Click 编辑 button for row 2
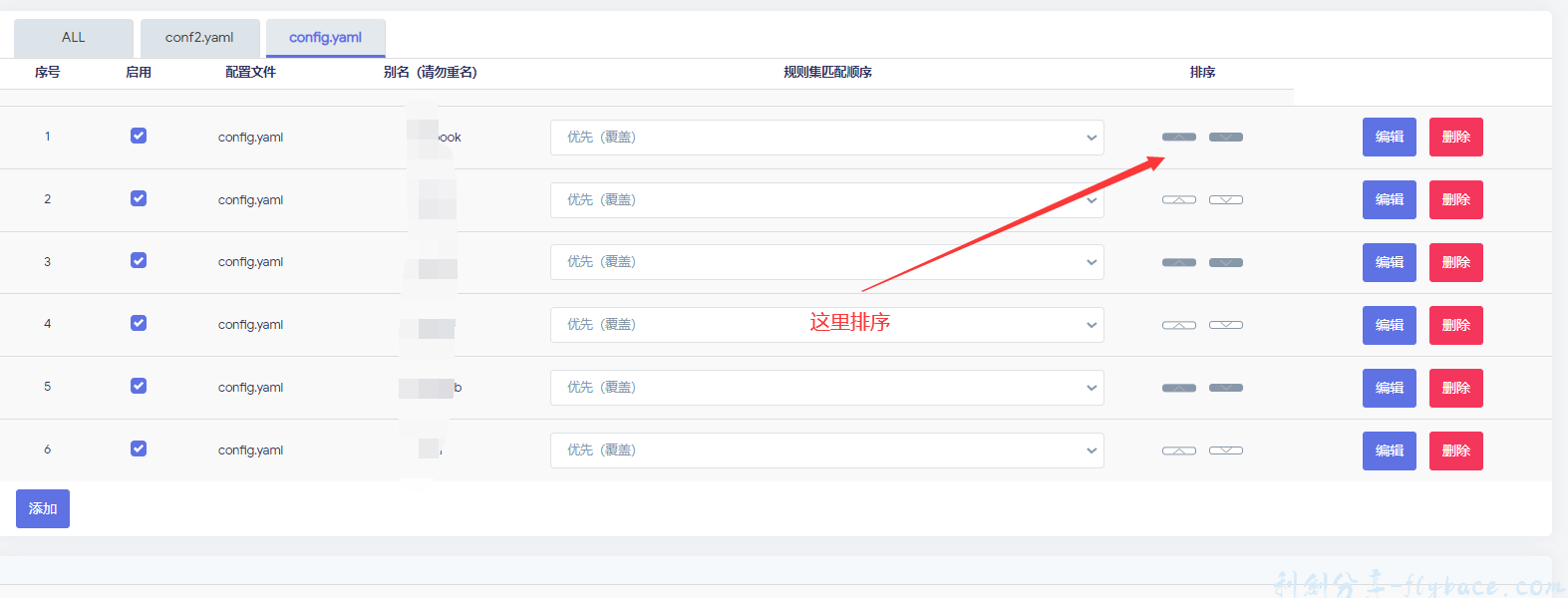1568x598 pixels. pos(1389,200)
